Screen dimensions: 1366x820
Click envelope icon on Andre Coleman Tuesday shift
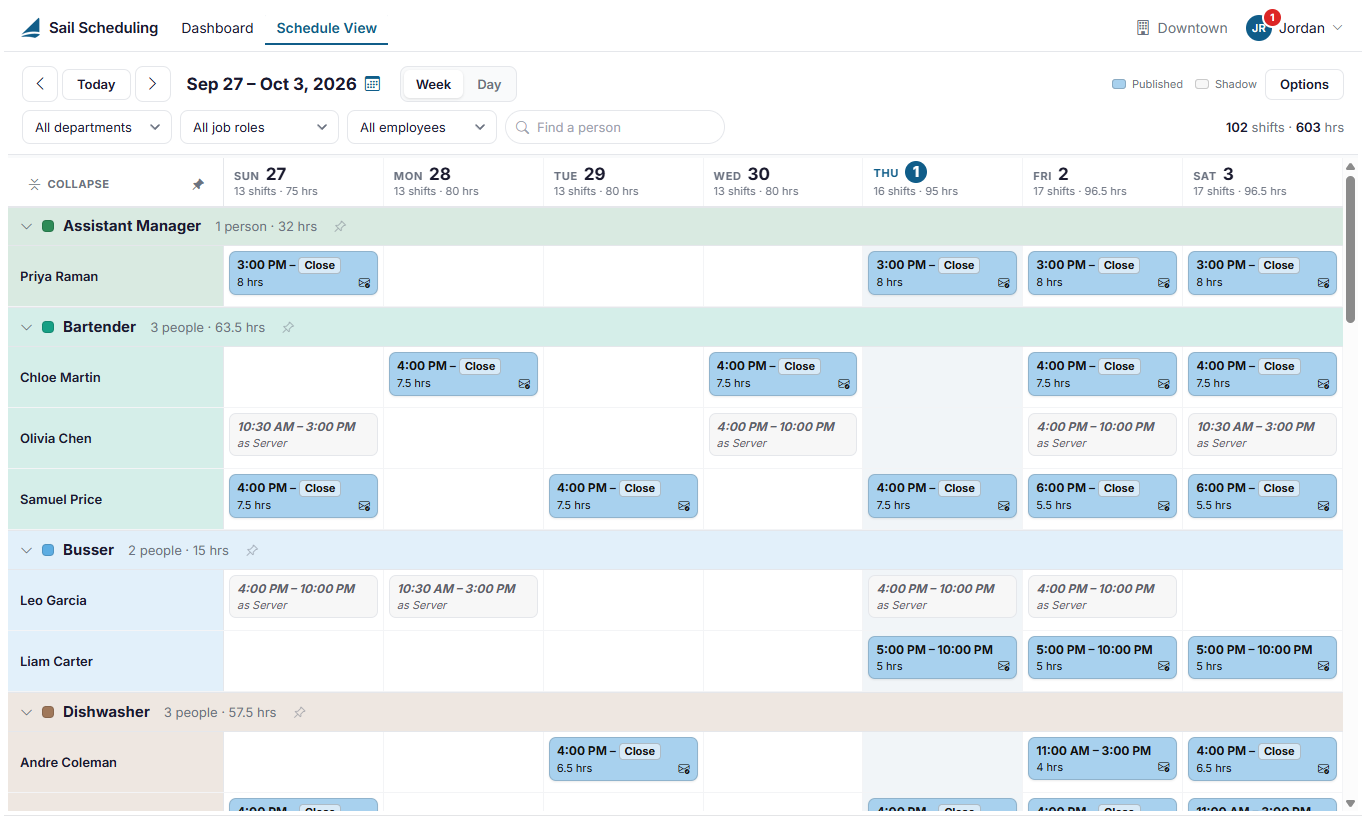tap(684, 769)
